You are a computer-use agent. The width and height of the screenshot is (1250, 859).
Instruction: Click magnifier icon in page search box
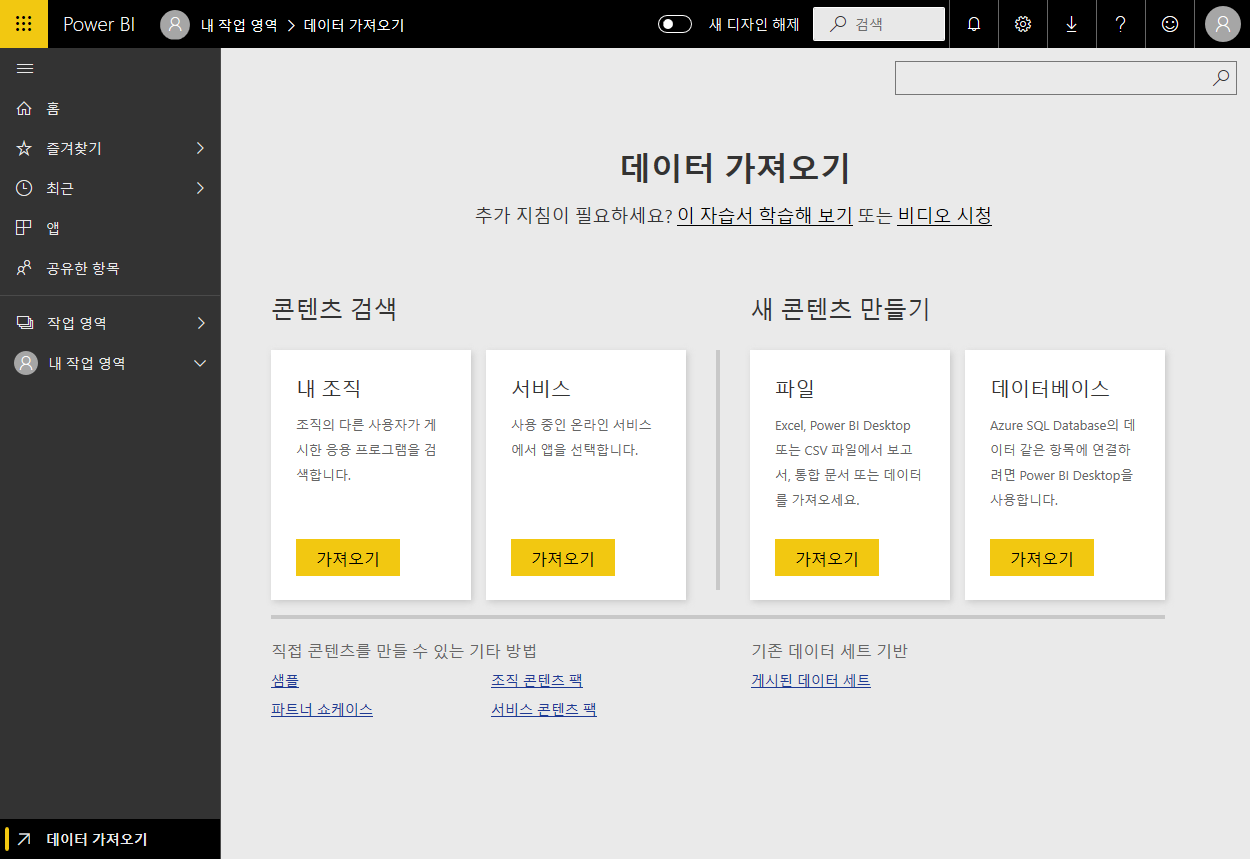[x=1221, y=78]
